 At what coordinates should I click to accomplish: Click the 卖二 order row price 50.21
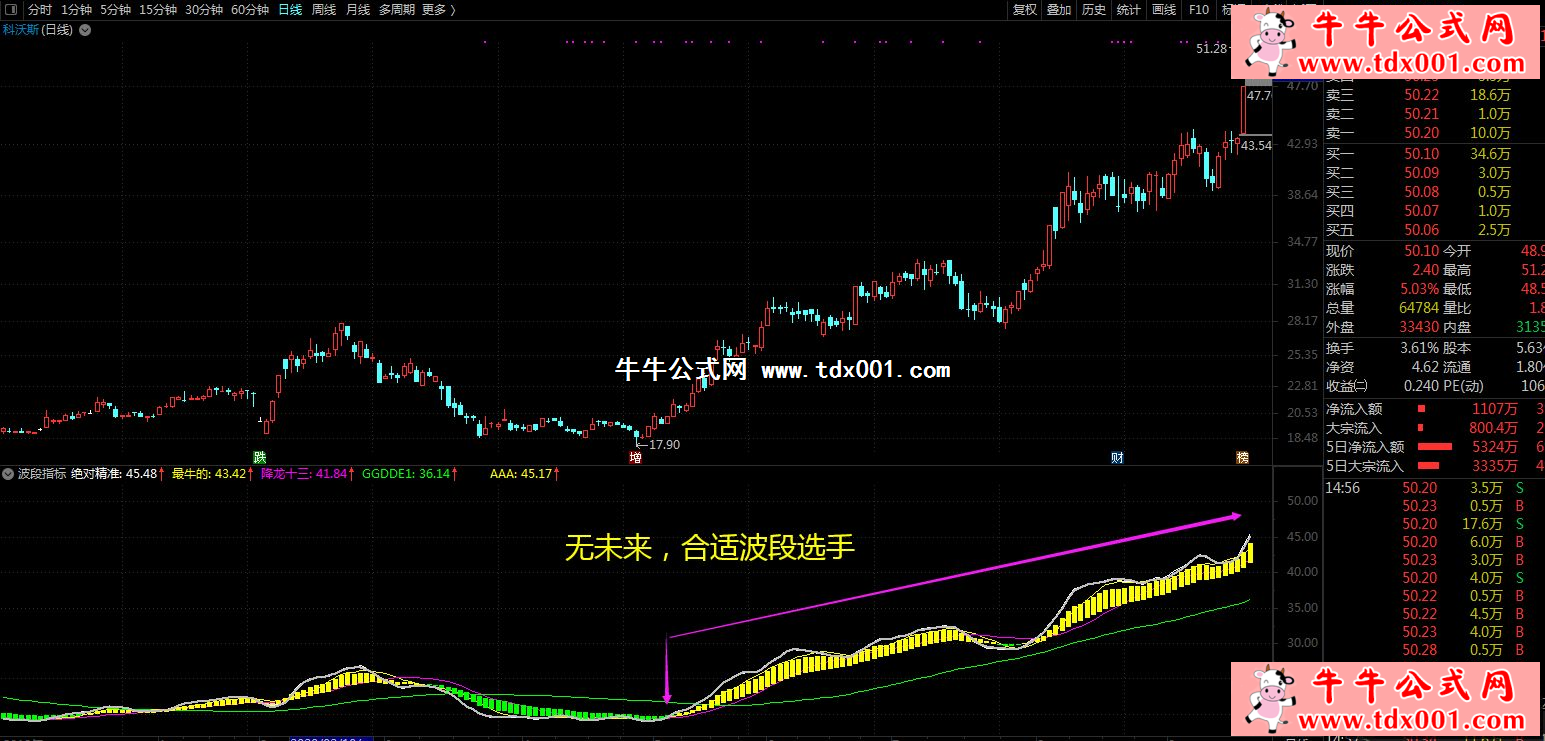pyautogui.click(x=1422, y=114)
